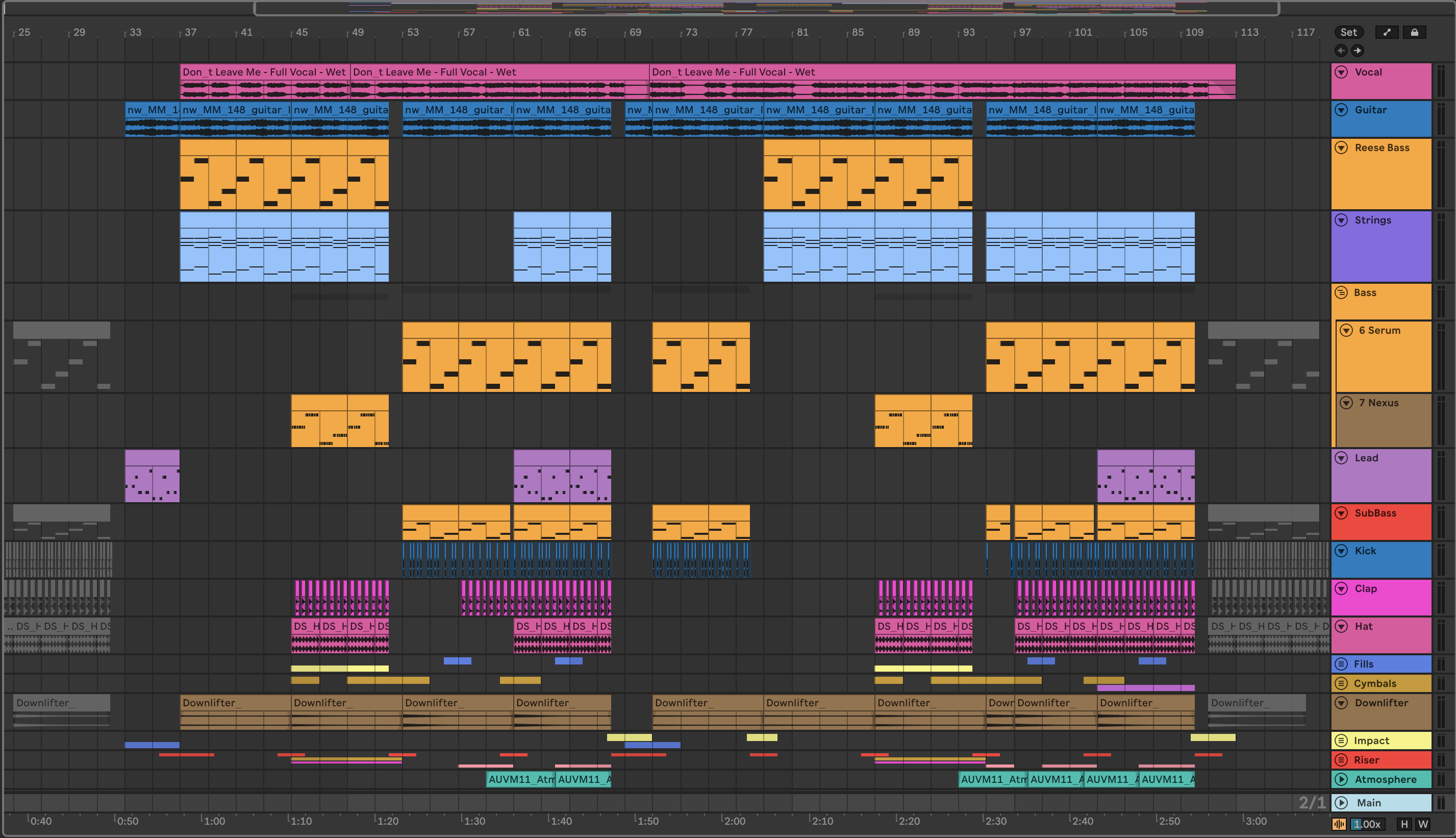Image resolution: width=1456 pixels, height=838 pixels.
Task: Select the SubBass track title
Action: coord(1375,513)
